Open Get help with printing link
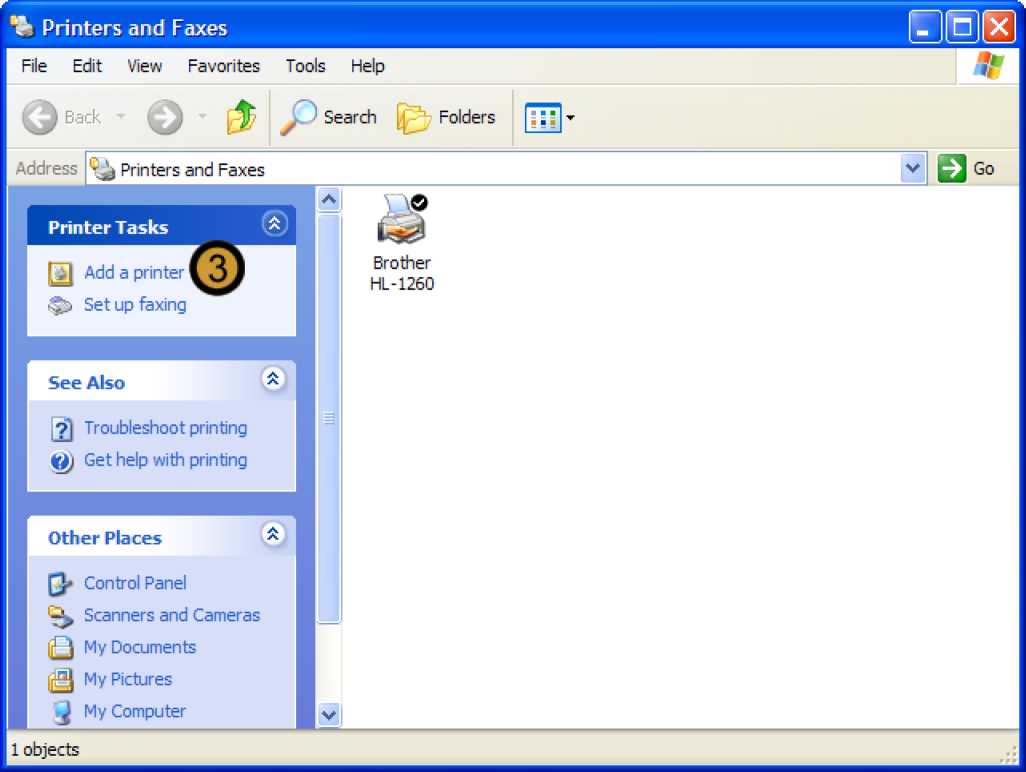The width and height of the screenshot is (1026, 772). coord(166,460)
